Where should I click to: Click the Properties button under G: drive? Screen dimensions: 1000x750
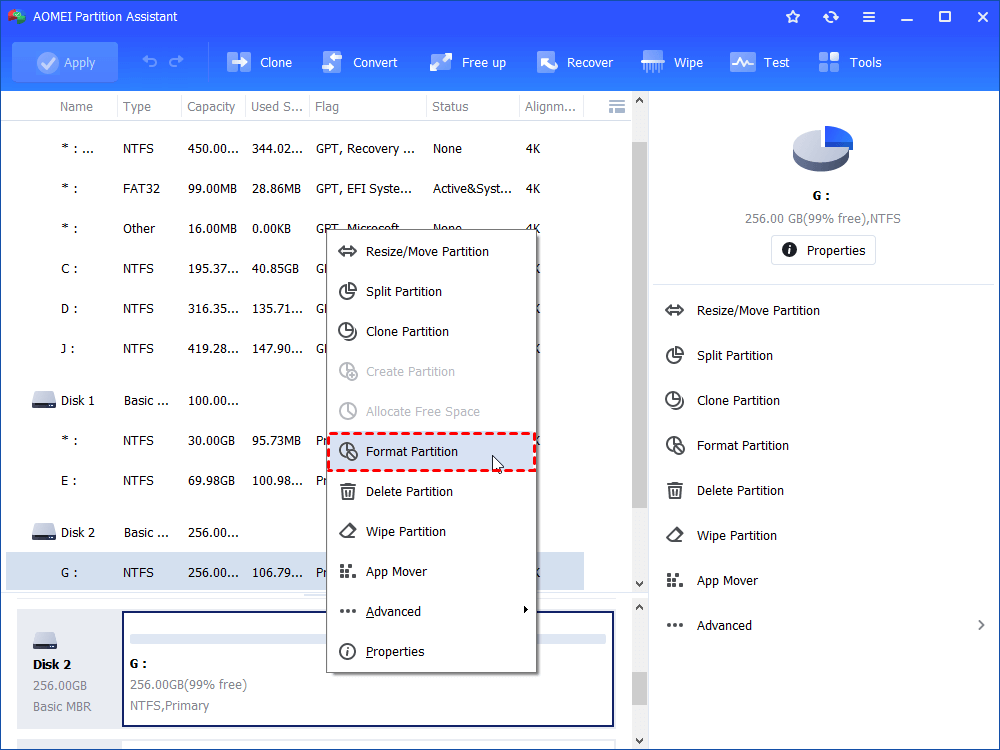click(x=823, y=250)
